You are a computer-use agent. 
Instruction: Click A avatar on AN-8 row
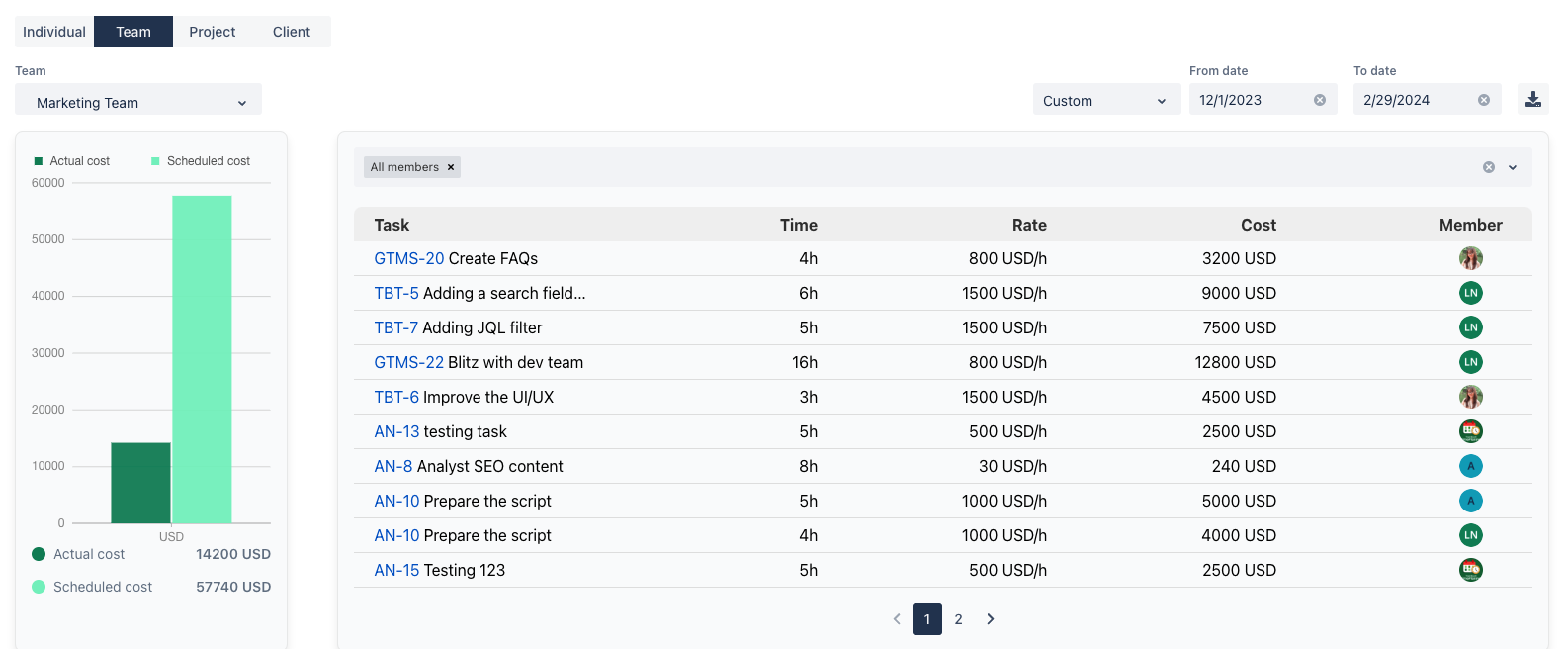pyautogui.click(x=1470, y=466)
